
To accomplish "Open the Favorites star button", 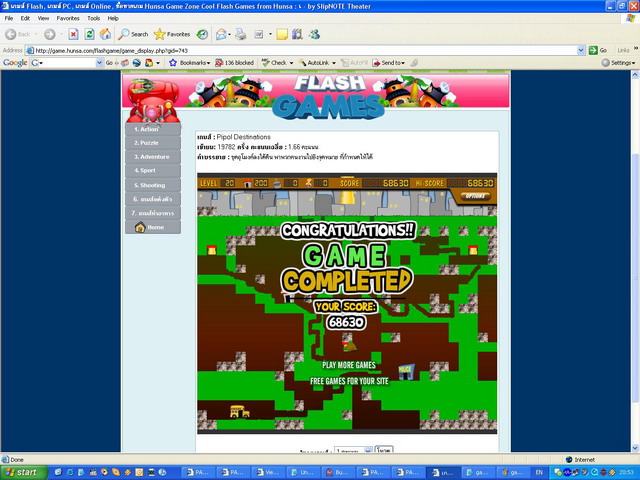I will pyautogui.click(x=172, y=34).
